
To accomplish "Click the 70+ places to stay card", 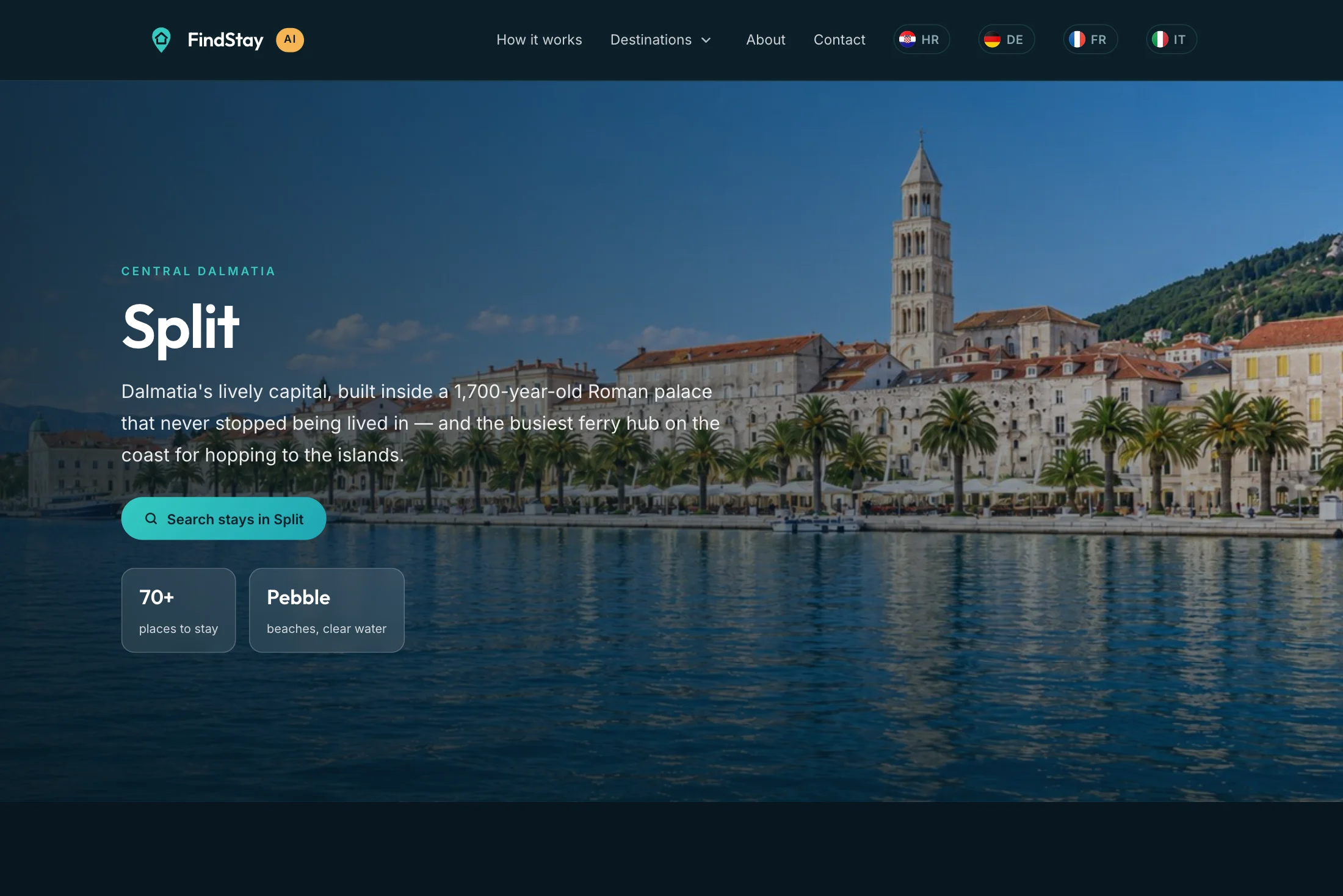I will pos(178,610).
